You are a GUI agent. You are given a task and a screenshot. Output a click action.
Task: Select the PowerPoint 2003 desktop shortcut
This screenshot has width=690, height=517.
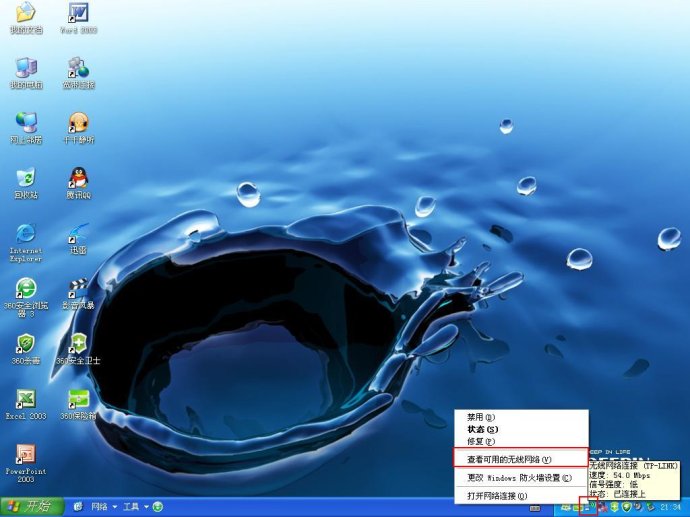[x=26, y=463]
